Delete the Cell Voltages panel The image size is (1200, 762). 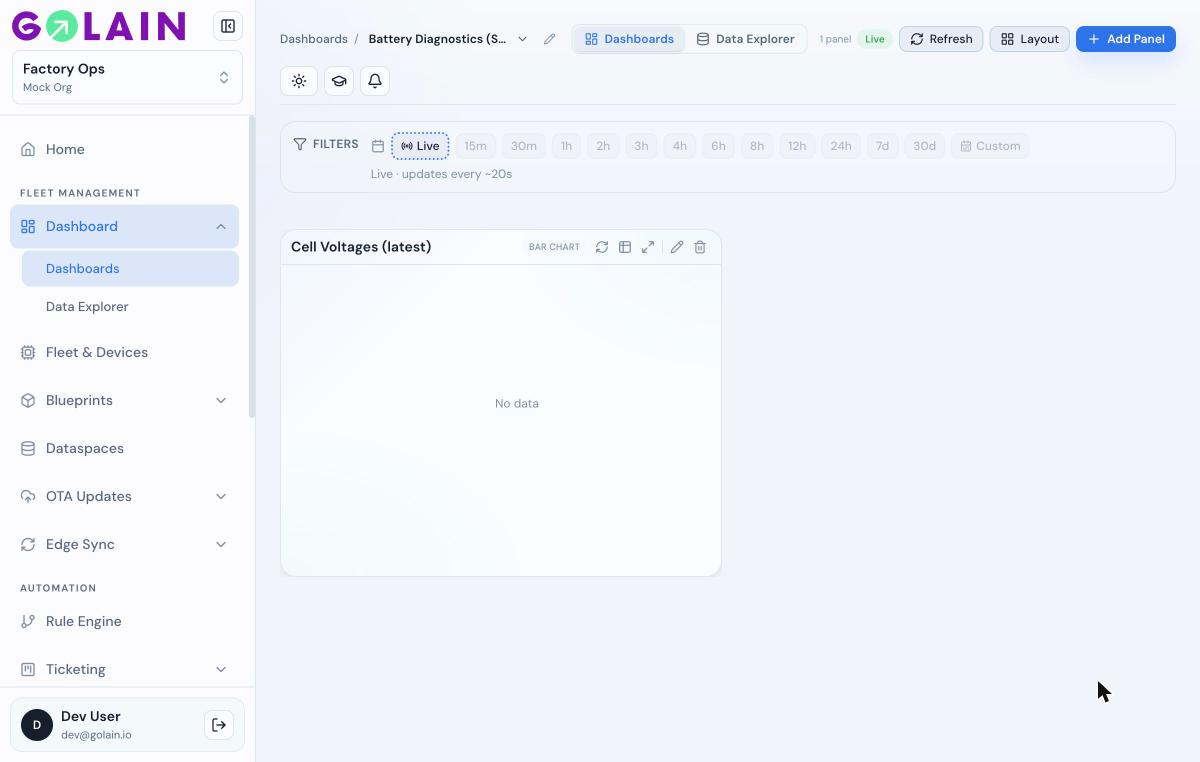point(700,247)
